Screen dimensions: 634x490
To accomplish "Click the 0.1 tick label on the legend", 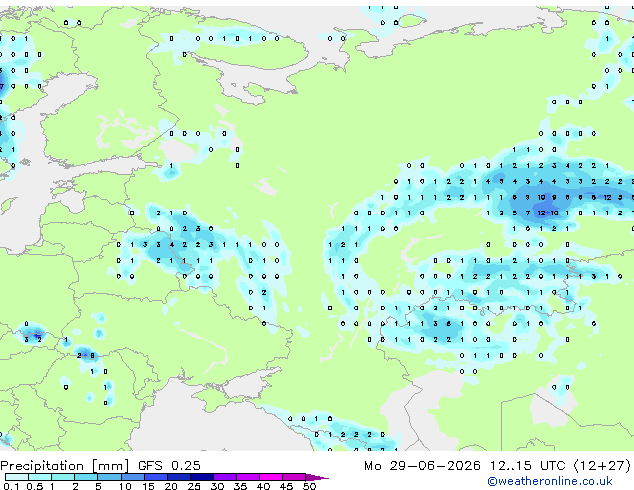I will click(11, 486).
